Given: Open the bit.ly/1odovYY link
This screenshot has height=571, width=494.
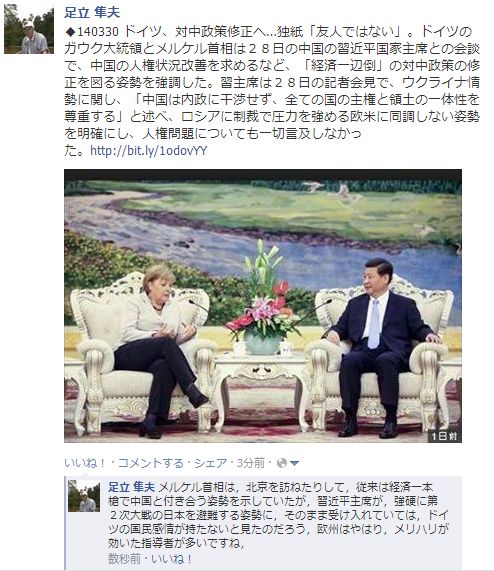Looking at the screenshot, I should (x=149, y=151).
